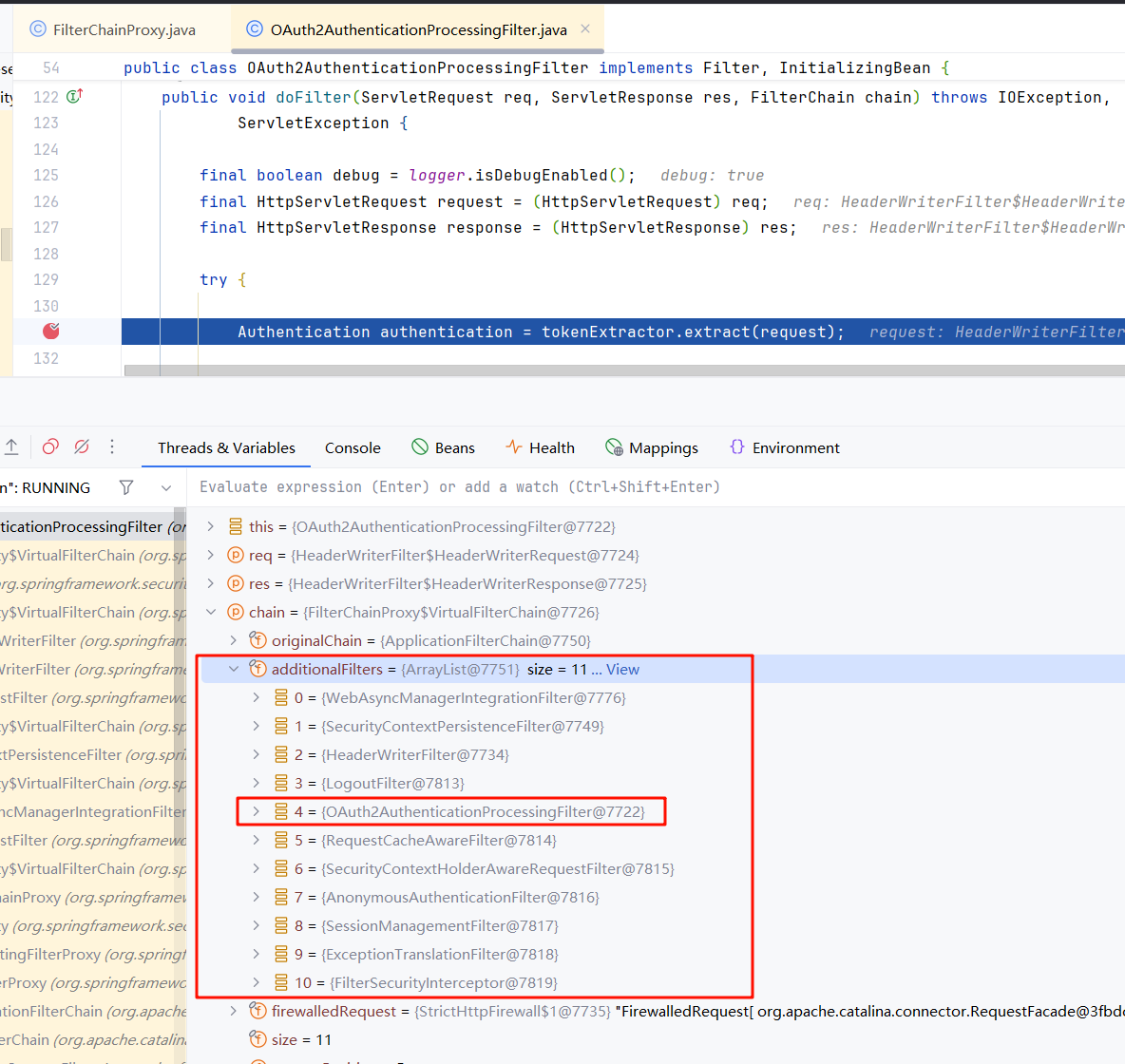Click the parameter icon beside 'chain'
Viewport: 1125px width, 1064px height.
236,612
